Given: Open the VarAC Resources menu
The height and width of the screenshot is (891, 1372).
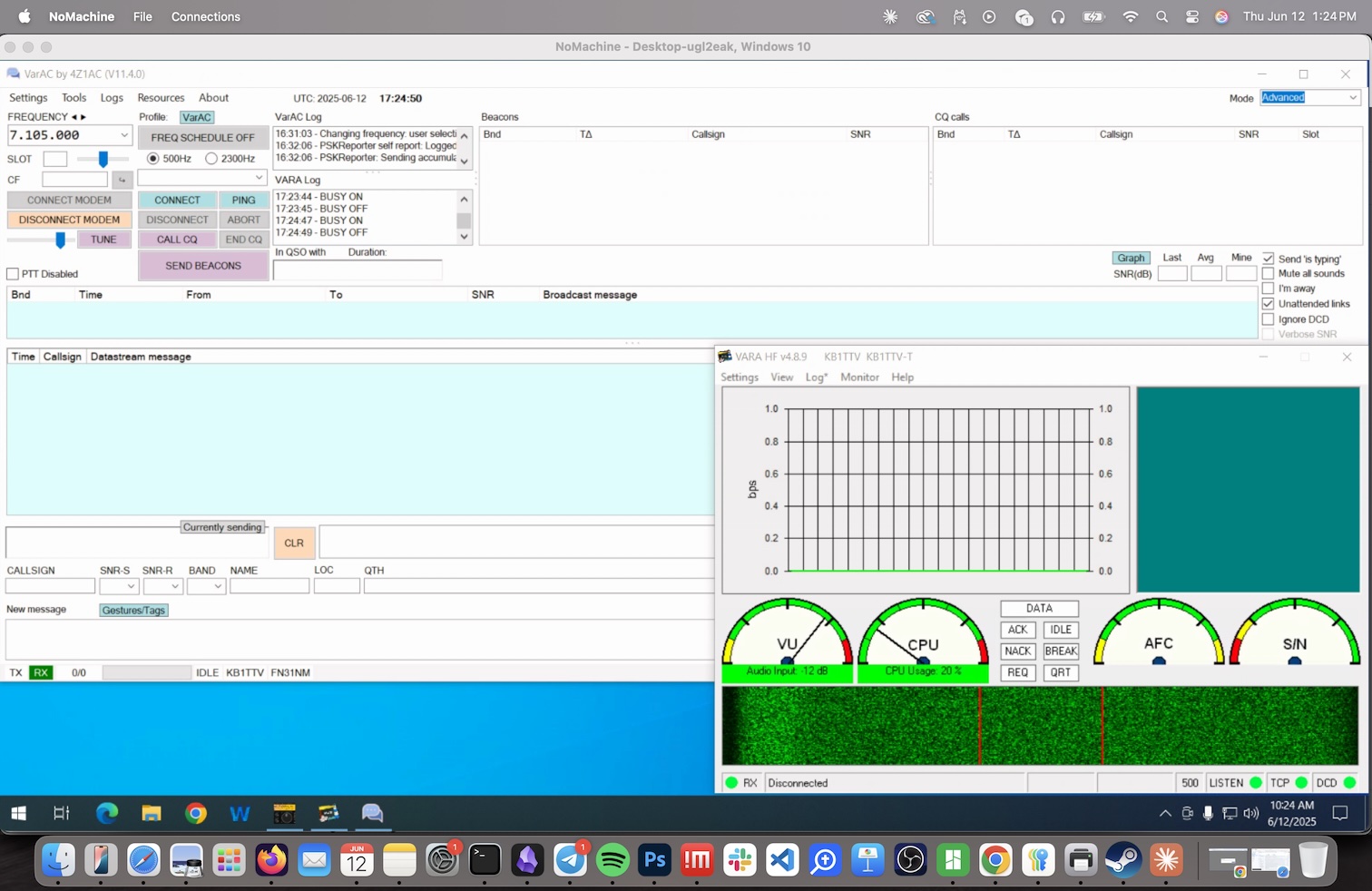Looking at the screenshot, I should click(161, 98).
